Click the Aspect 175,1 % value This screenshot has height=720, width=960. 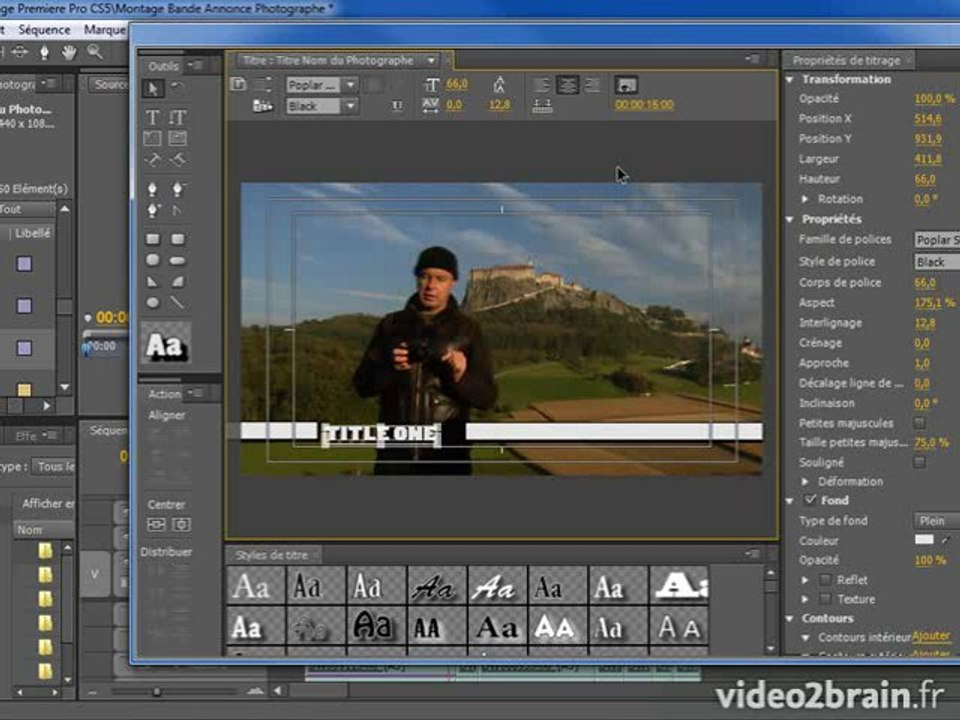934,302
